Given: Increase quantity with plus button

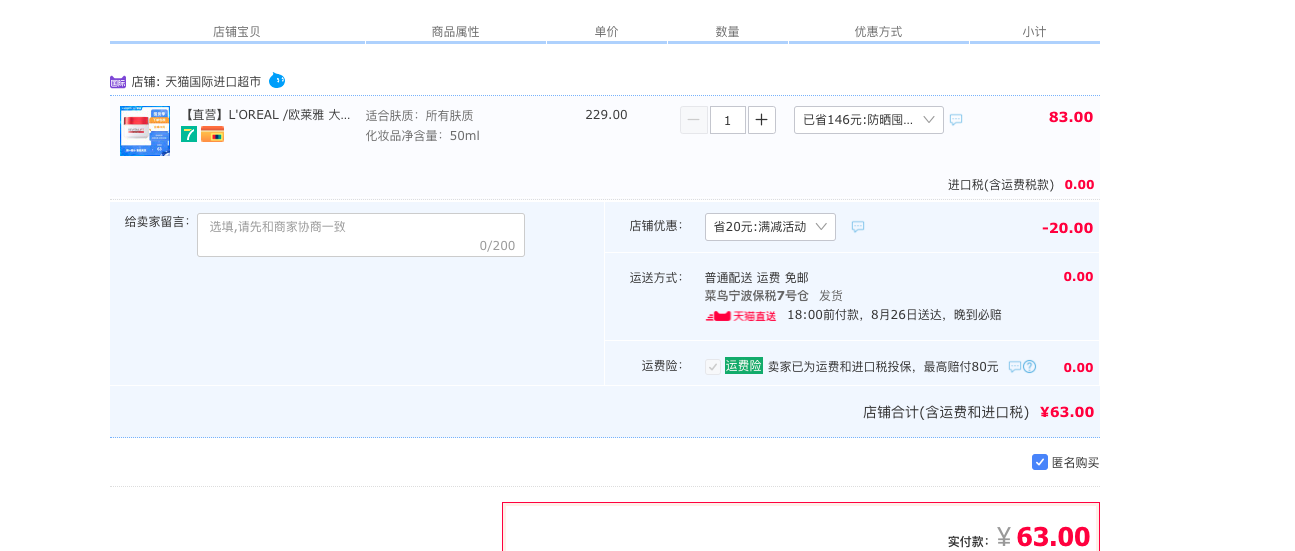Looking at the screenshot, I should (x=762, y=120).
